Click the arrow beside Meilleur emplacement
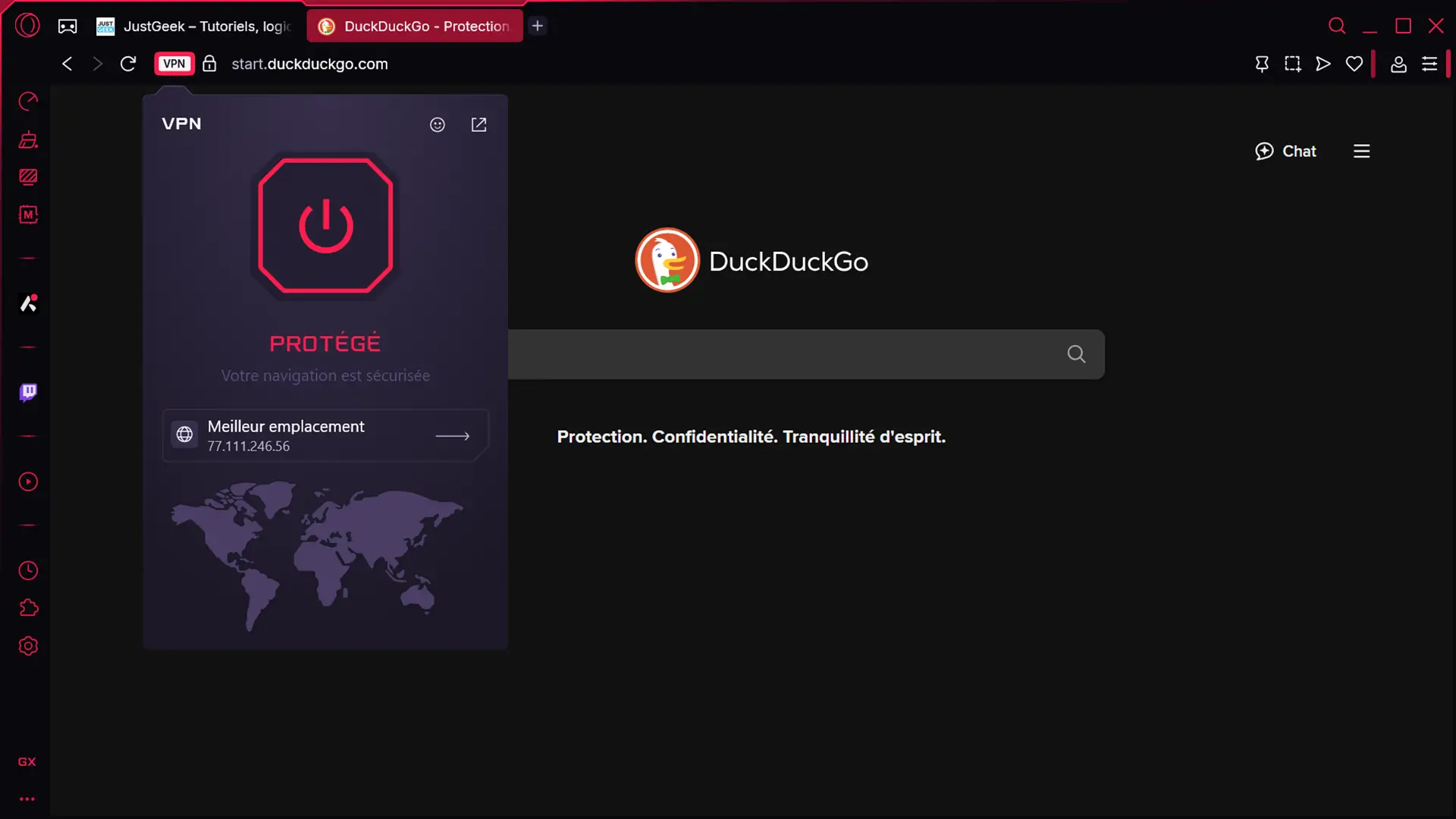The image size is (1456, 819). (x=453, y=436)
